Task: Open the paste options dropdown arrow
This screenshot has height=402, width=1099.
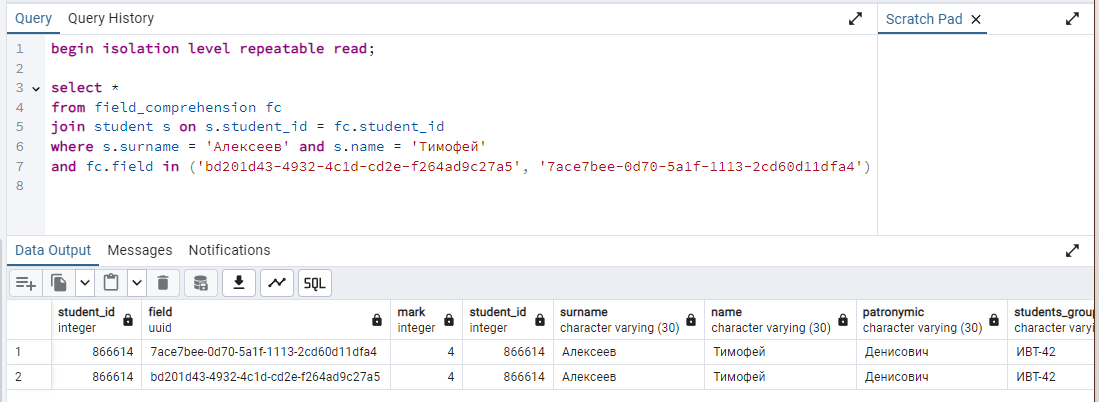Action: tap(137, 283)
